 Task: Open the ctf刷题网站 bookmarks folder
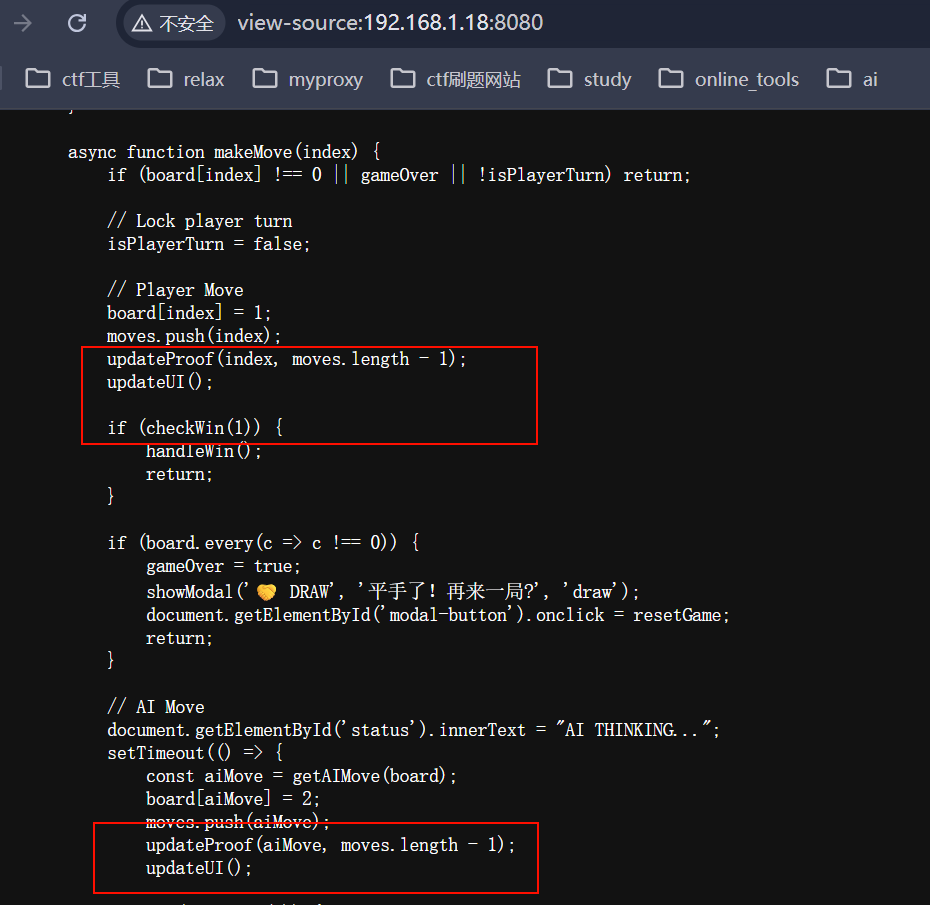(x=456, y=79)
